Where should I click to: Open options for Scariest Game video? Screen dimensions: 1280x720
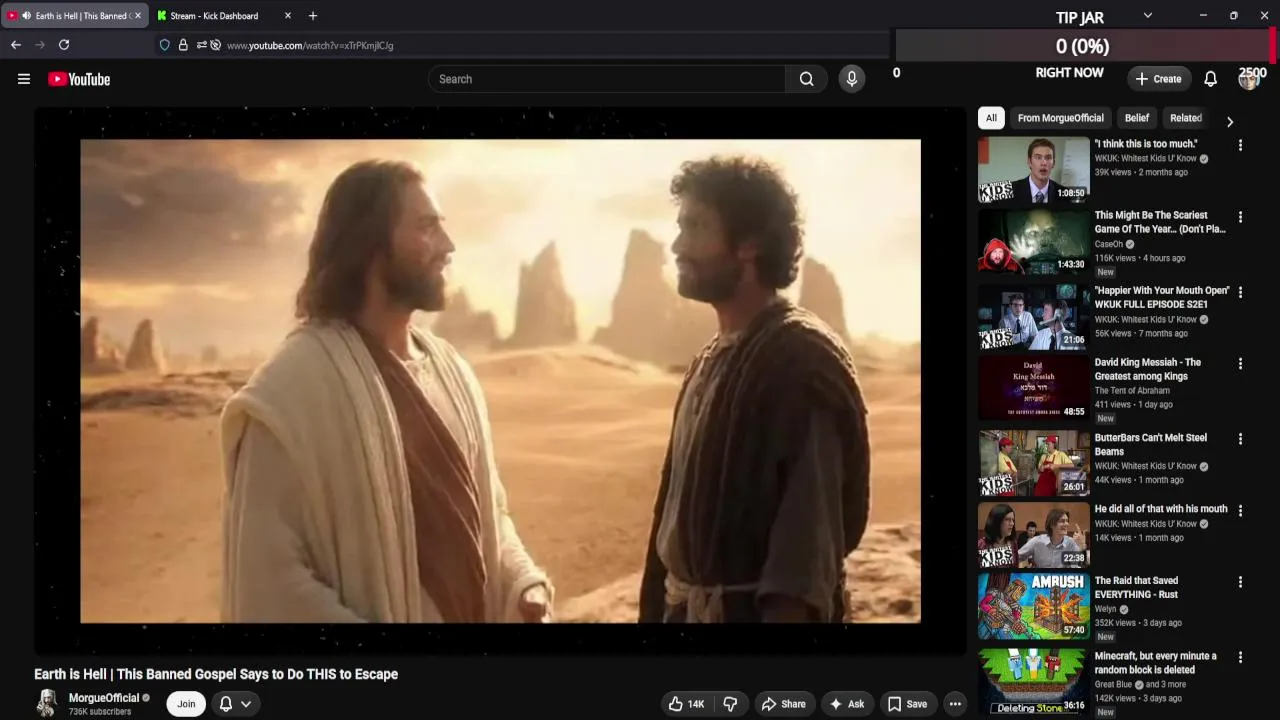(1240, 217)
